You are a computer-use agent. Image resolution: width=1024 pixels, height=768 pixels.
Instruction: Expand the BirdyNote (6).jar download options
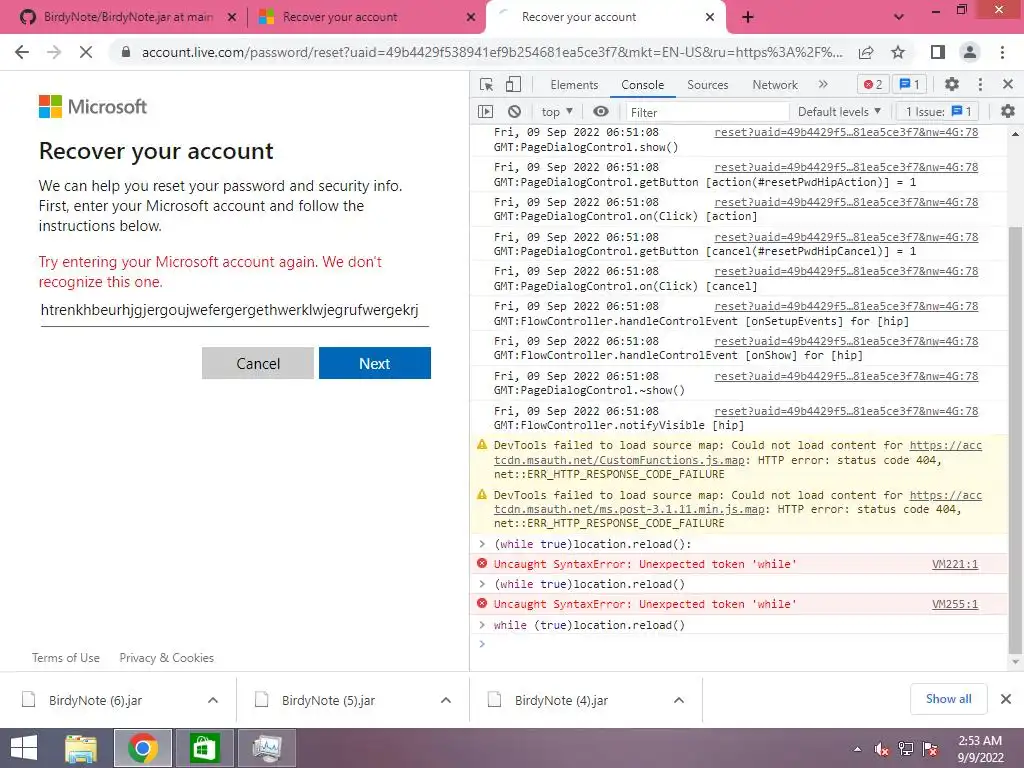pos(213,700)
